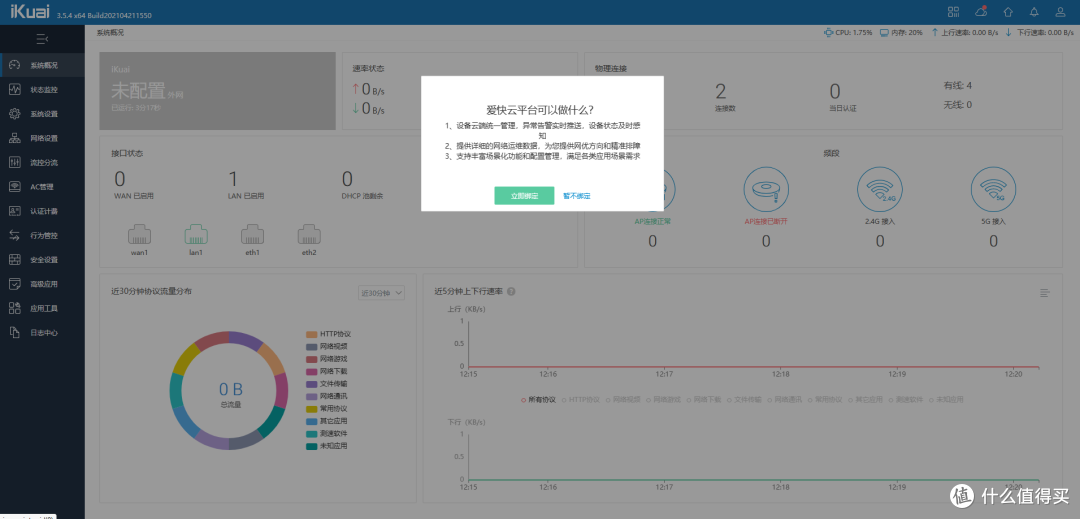Open 日志中心 in the sidebar
Screen dimensions: 1080x519
coord(43,332)
